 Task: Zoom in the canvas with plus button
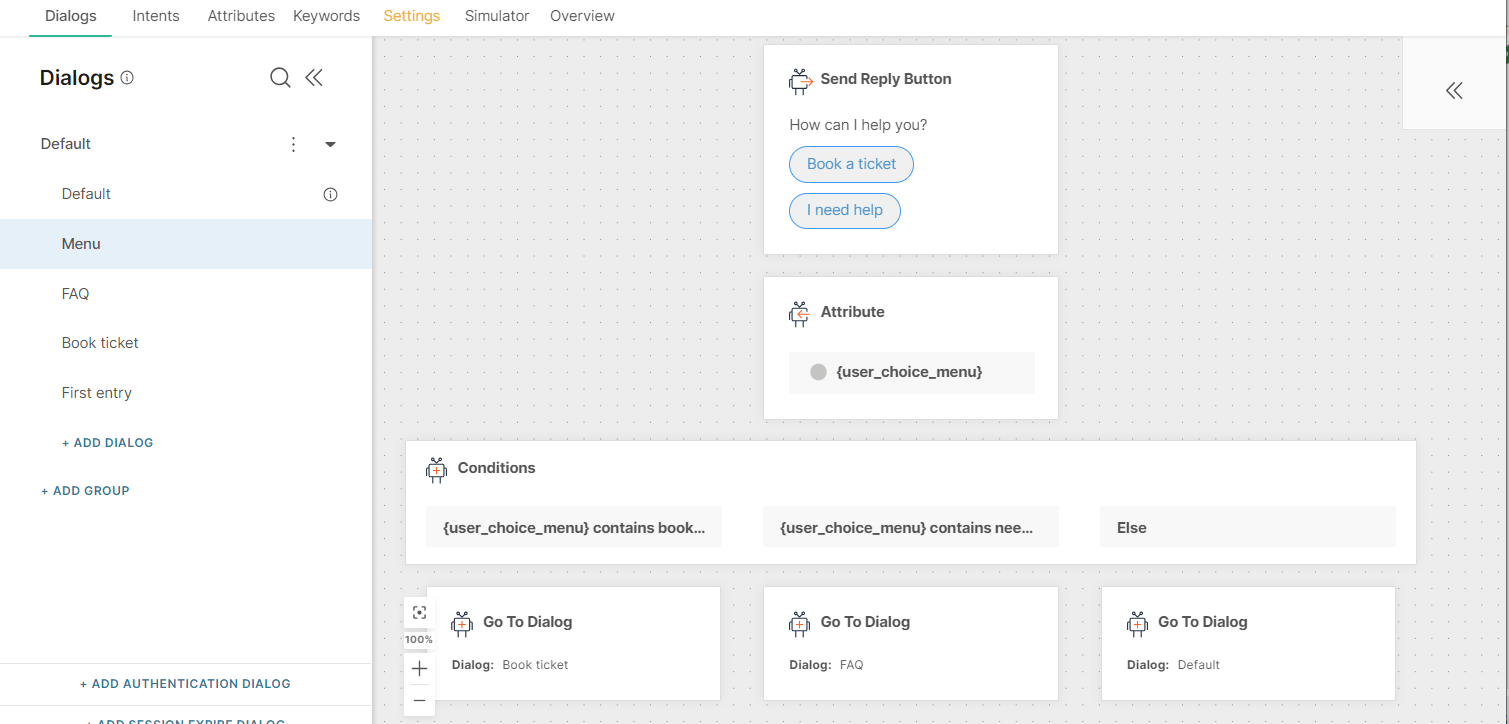click(419, 668)
